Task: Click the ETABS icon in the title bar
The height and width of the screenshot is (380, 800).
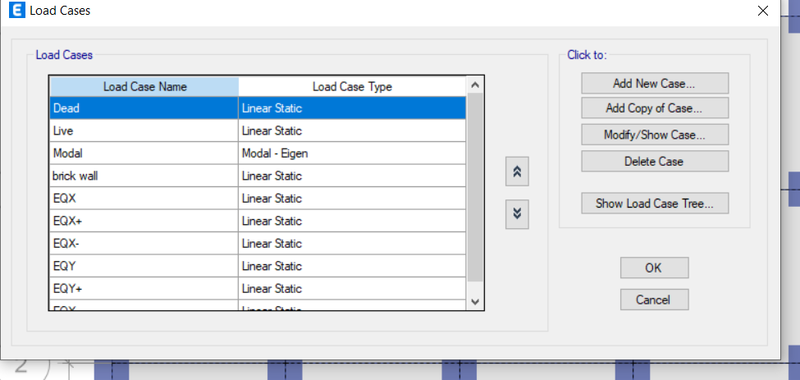Action: (17, 10)
